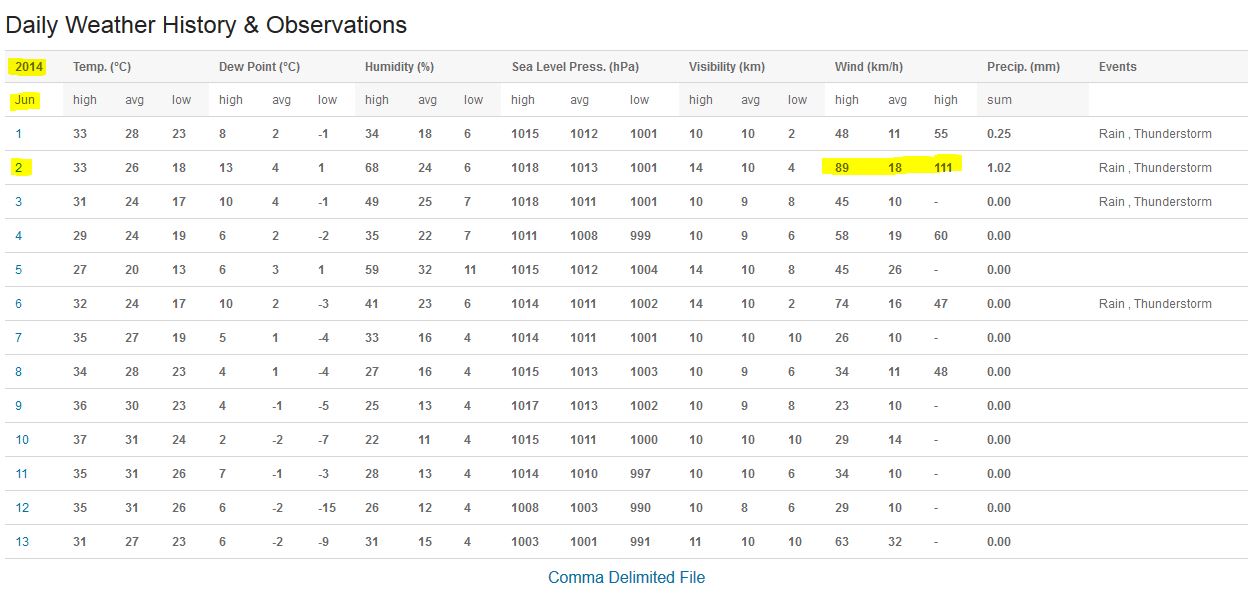Select day 7 link
1255x596 pixels.
click(19, 337)
